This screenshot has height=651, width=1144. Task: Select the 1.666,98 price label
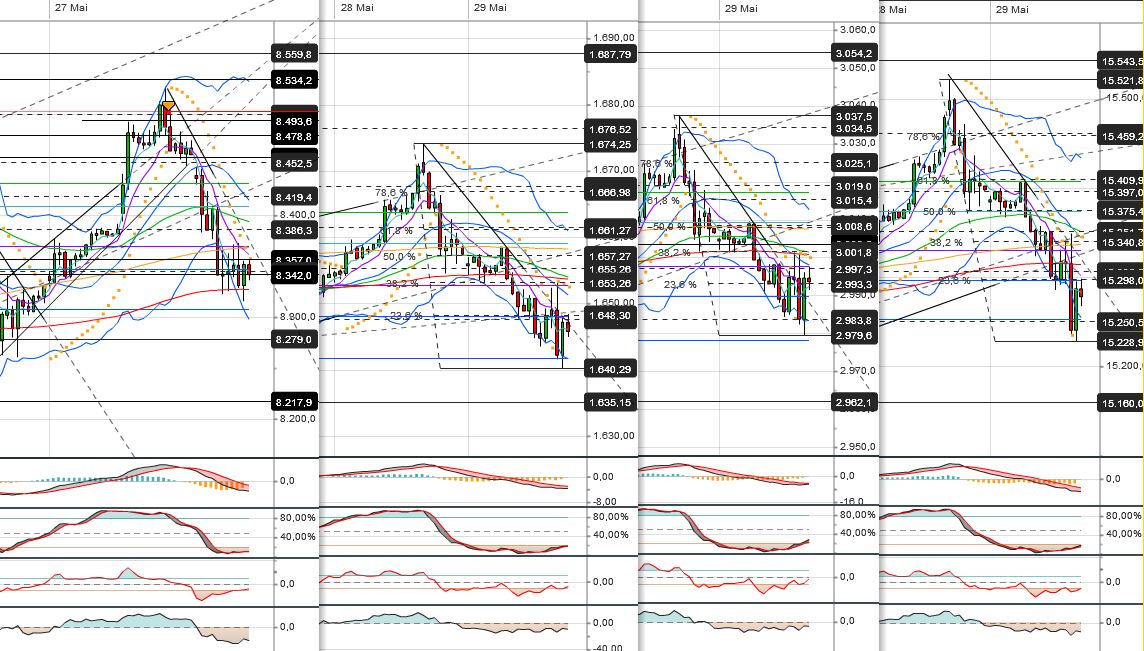pyautogui.click(x=611, y=192)
